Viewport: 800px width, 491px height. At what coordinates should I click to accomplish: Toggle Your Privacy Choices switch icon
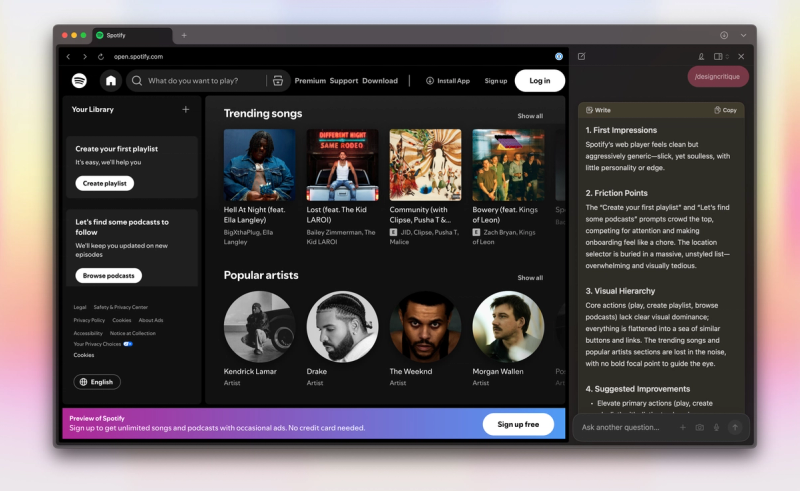click(128, 344)
